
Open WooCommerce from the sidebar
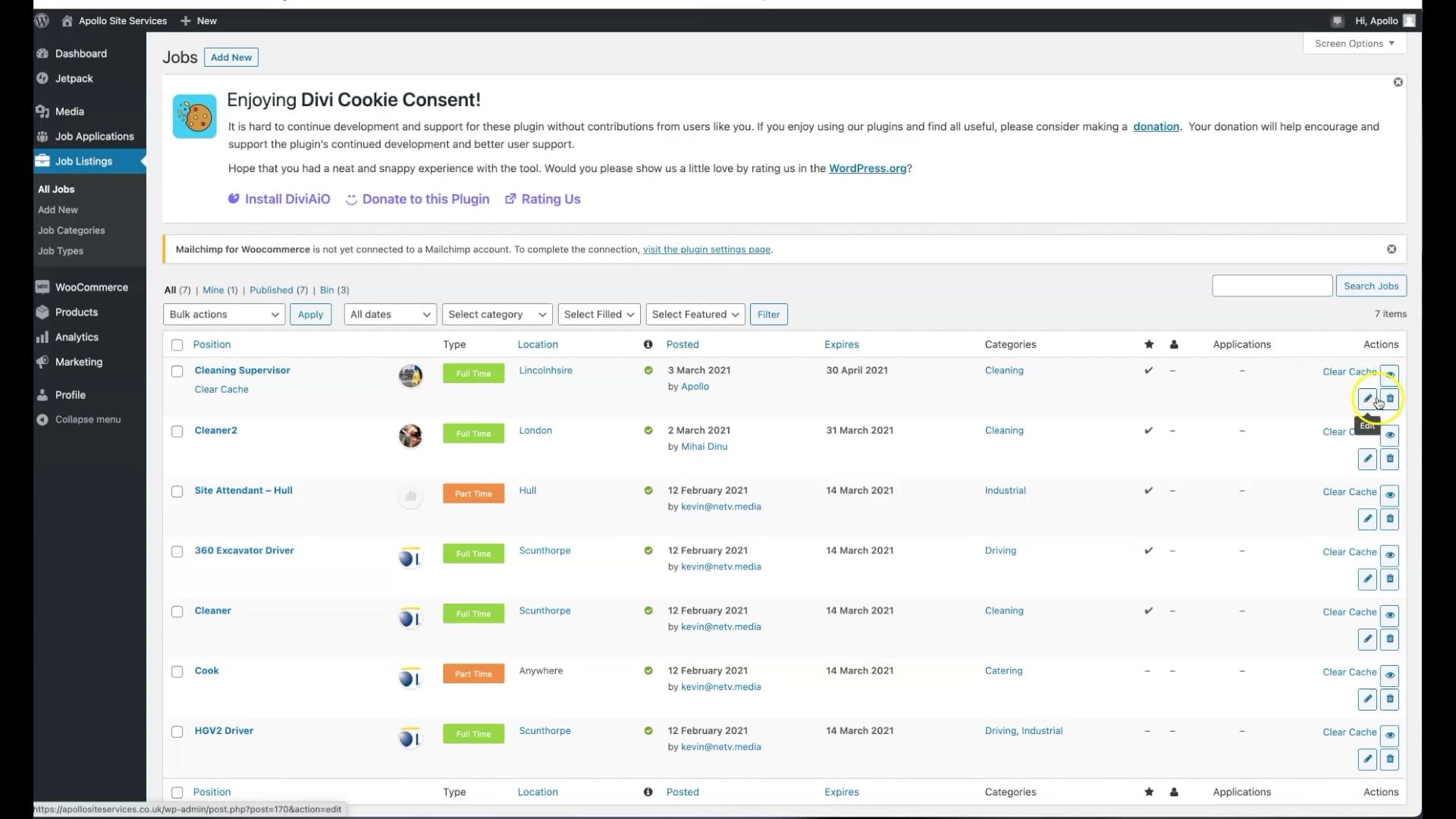[92, 287]
